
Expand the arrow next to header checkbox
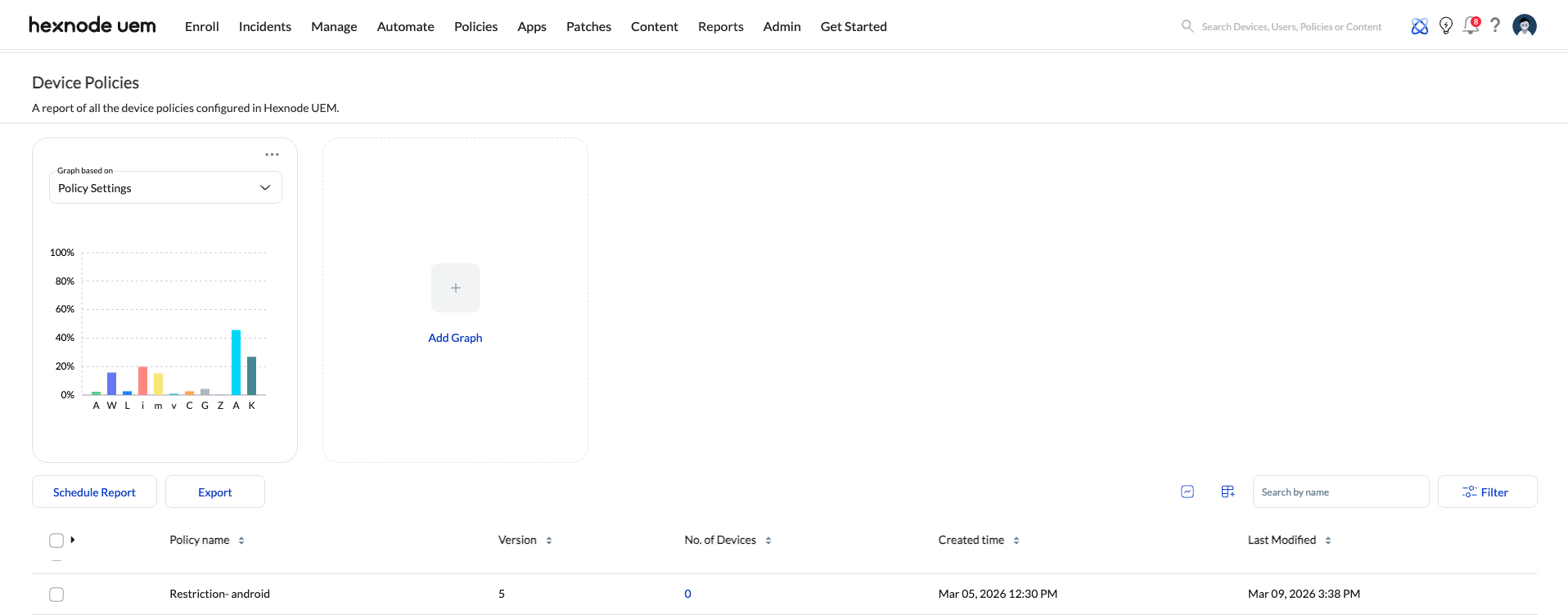point(73,540)
